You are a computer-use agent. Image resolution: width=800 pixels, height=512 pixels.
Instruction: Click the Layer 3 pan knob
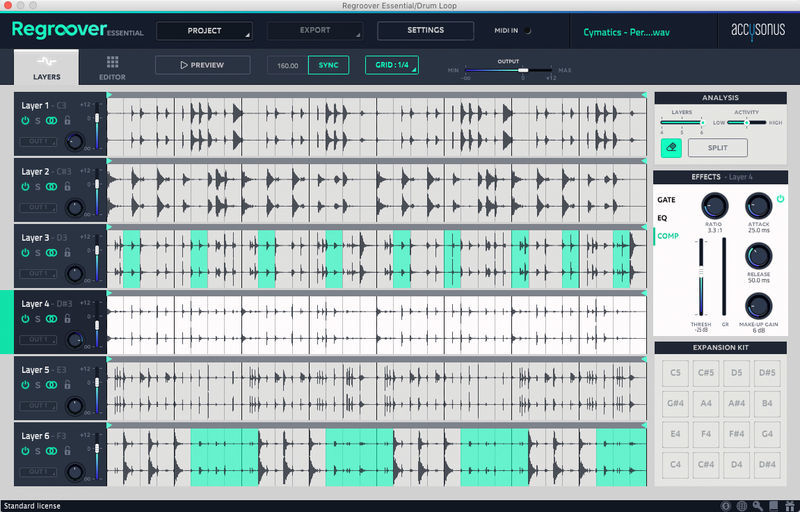coord(75,274)
